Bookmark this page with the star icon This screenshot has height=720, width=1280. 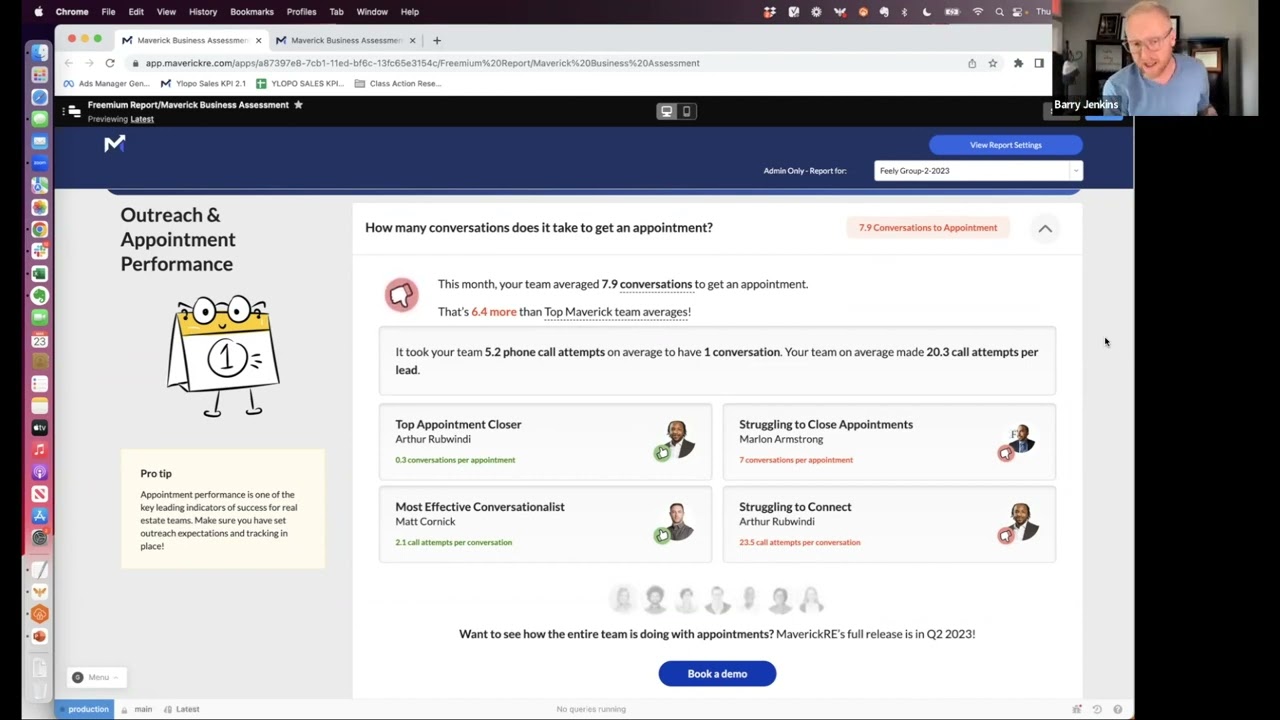coord(993,63)
